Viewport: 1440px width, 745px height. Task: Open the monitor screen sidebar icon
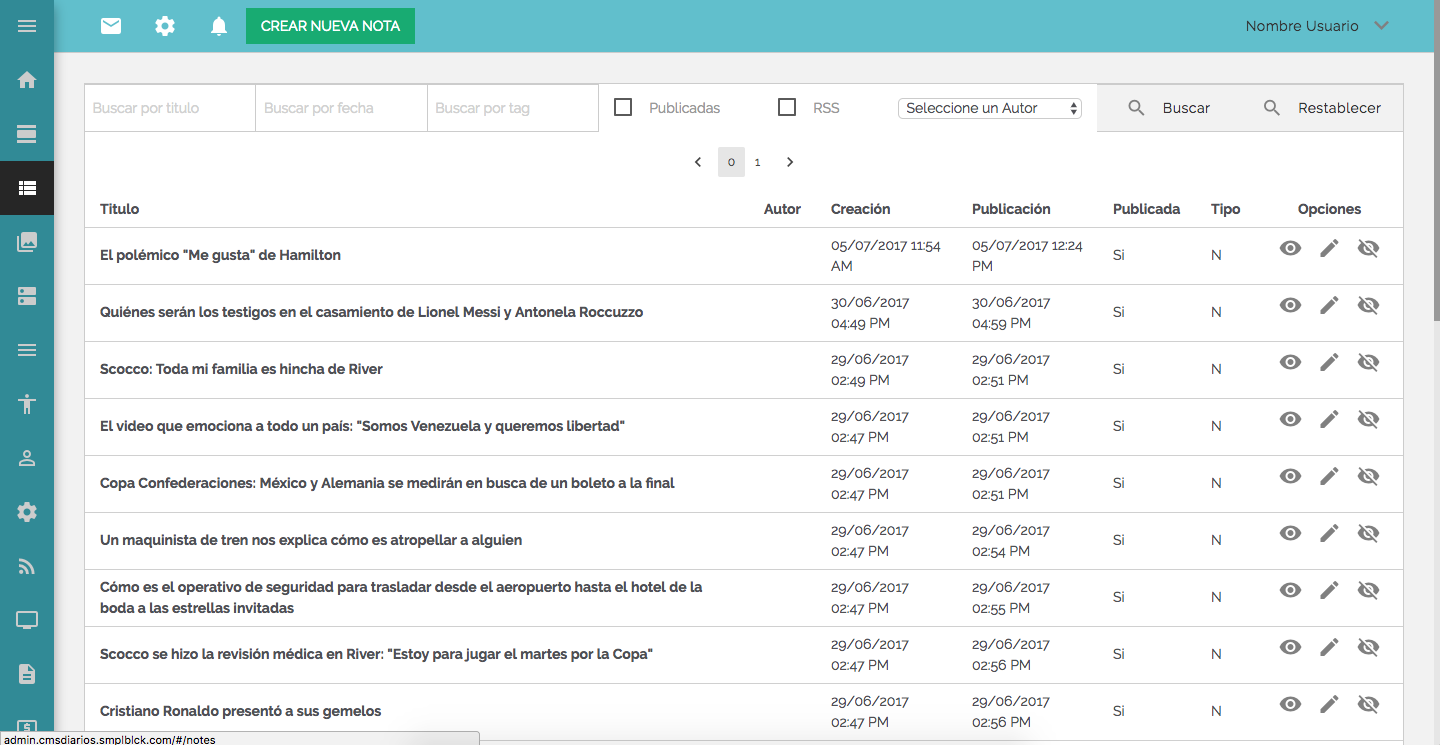click(x=27, y=621)
